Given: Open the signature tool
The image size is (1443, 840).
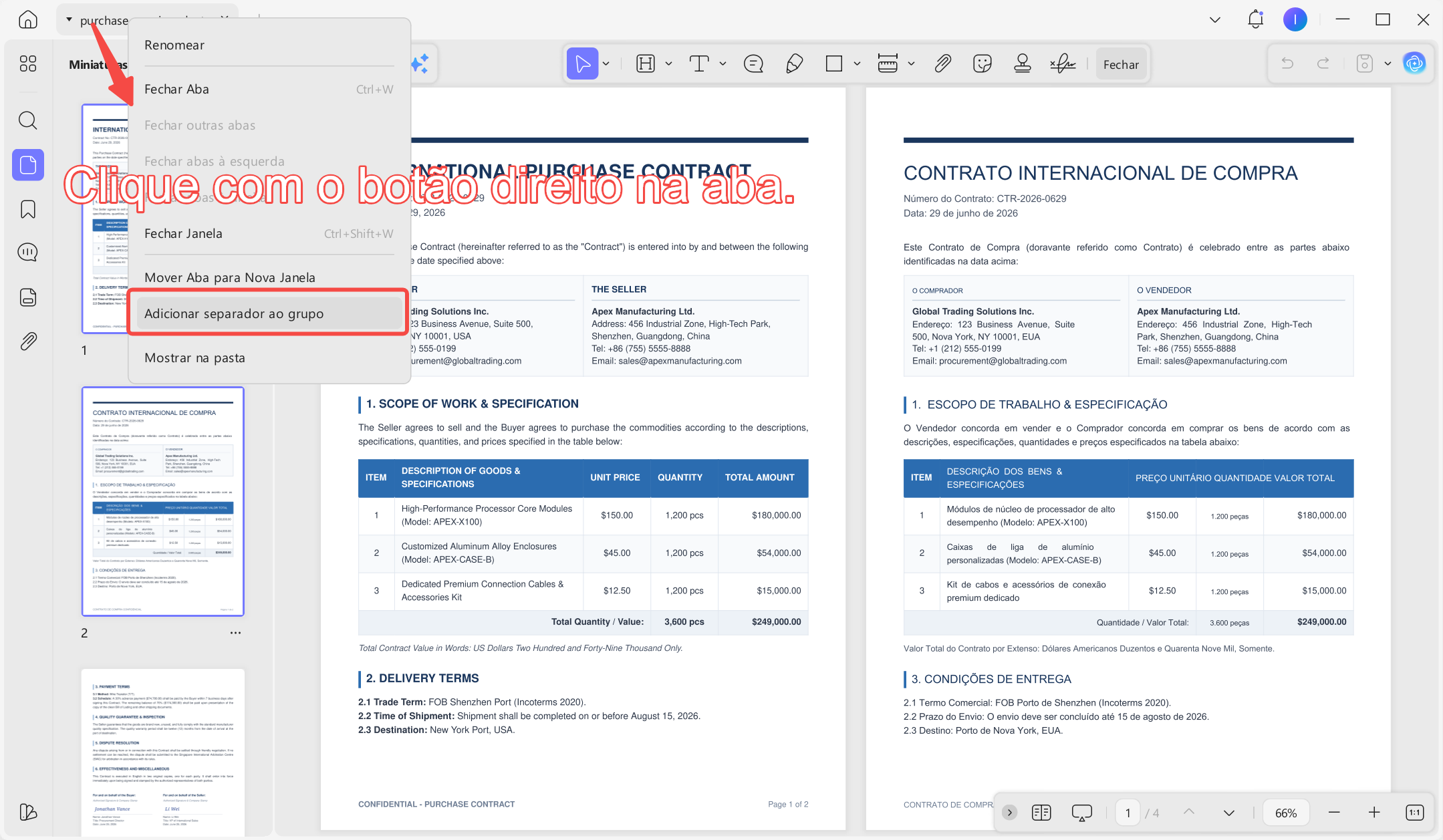Looking at the screenshot, I should pyautogui.click(x=1063, y=64).
